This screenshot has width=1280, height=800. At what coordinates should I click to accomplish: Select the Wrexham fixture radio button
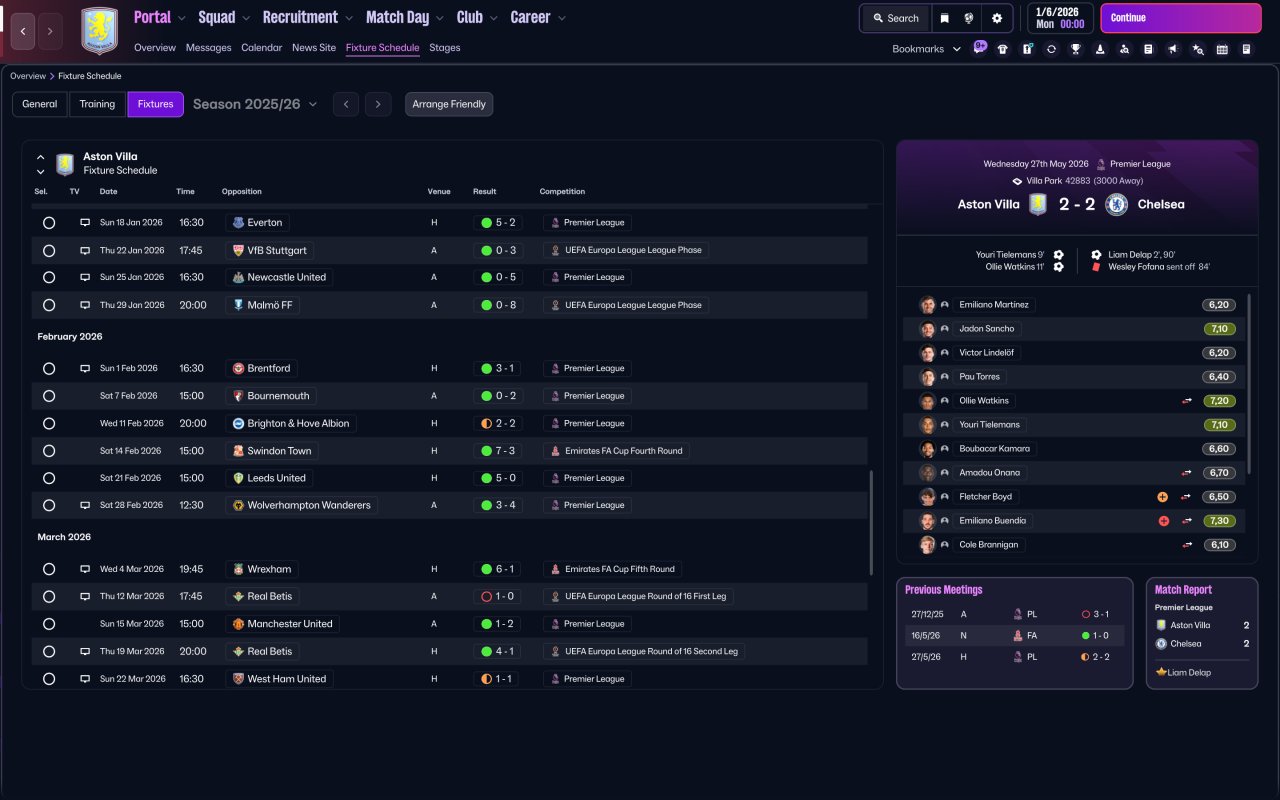[x=49, y=569]
